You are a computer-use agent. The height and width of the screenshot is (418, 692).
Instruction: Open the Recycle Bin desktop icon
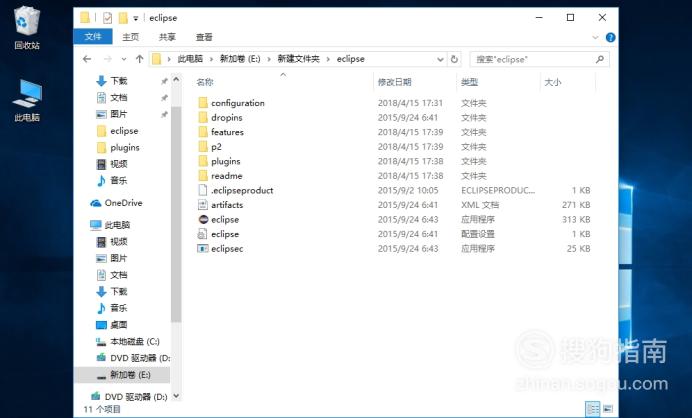tap(27, 27)
